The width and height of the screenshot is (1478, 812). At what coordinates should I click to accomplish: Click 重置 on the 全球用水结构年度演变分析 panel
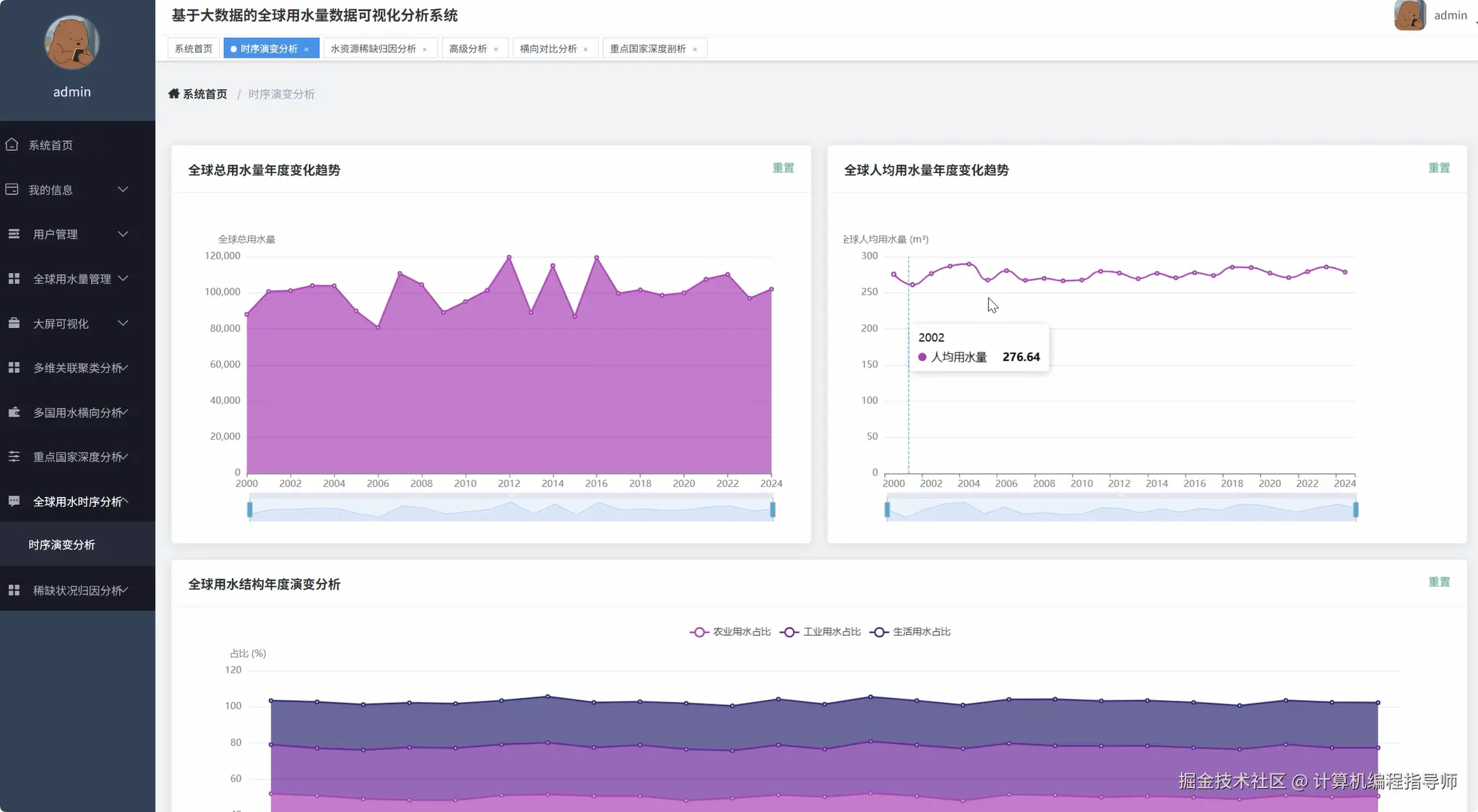coord(1438,582)
